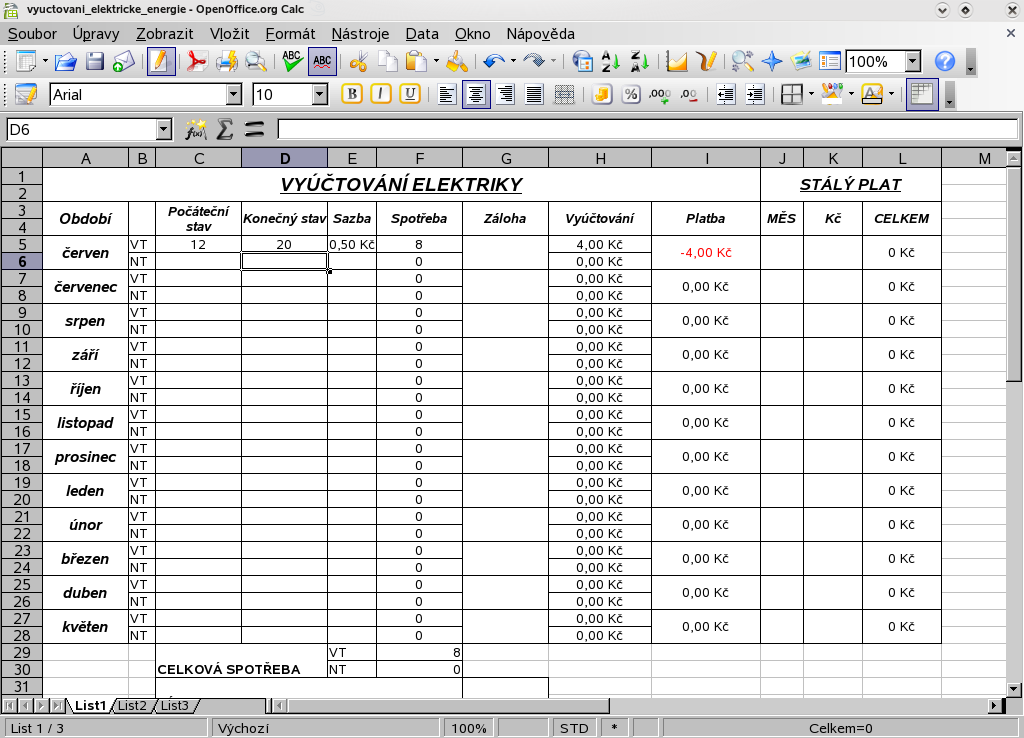
Task: Copy selection icon
Action: (388, 61)
